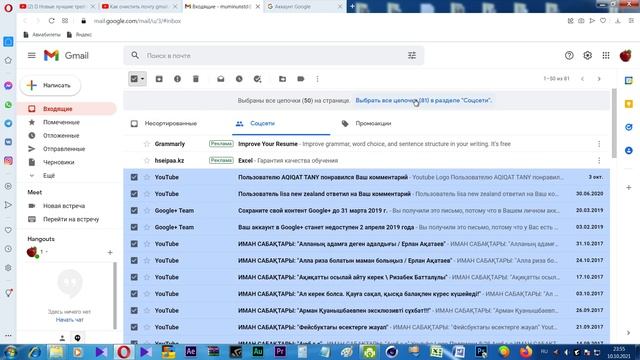Uncheck the AQIQAT TANY YouTube email
This screenshot has width=640, height=360.
(134, 177)
